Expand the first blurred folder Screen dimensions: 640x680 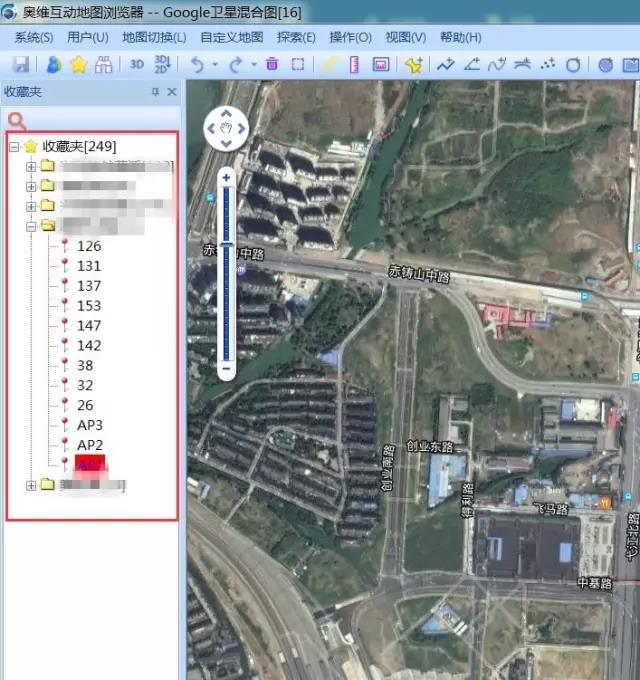31,166
